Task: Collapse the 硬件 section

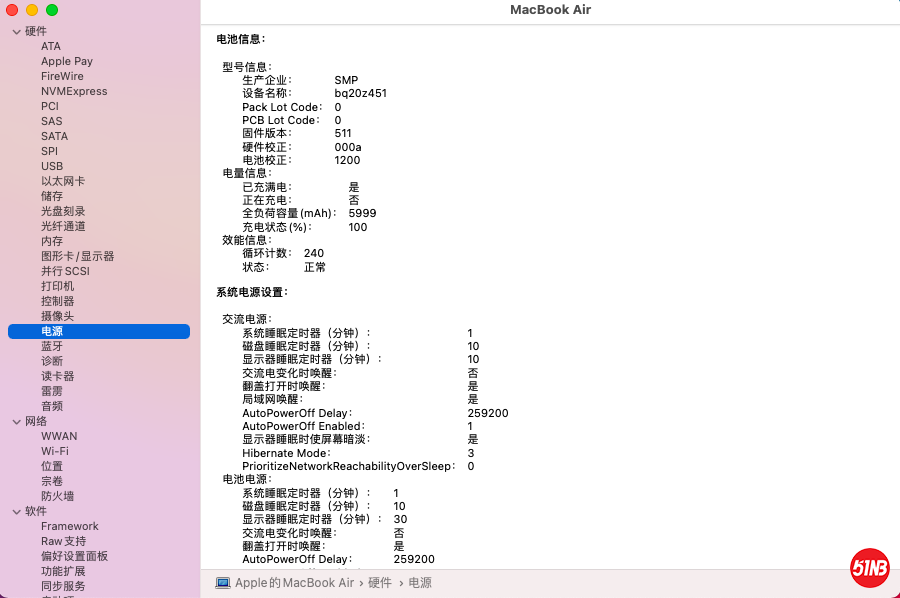Action: 20,31
